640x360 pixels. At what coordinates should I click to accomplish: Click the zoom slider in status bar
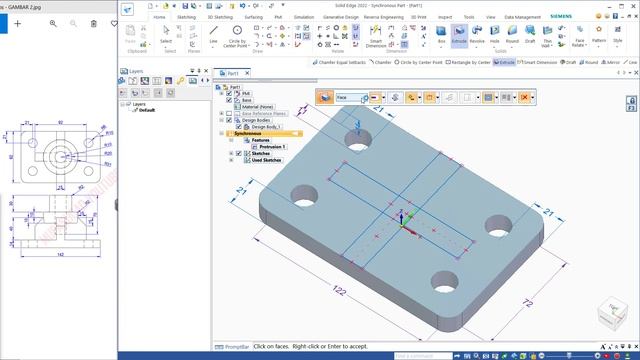[569, 356]
